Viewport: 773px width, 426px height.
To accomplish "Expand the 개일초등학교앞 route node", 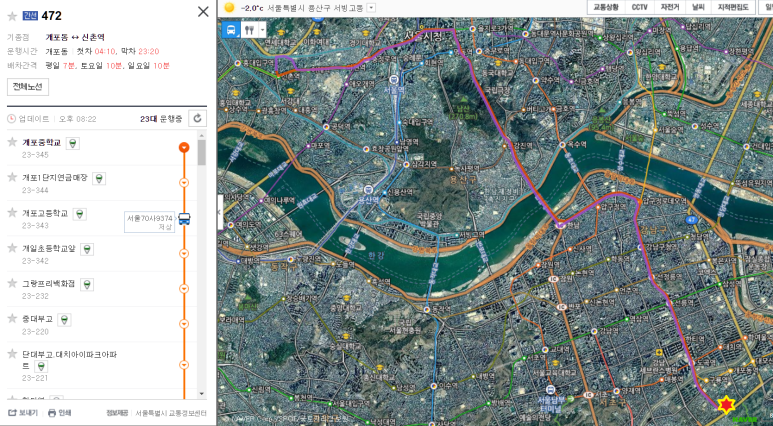I will click(x=184, y=253).
